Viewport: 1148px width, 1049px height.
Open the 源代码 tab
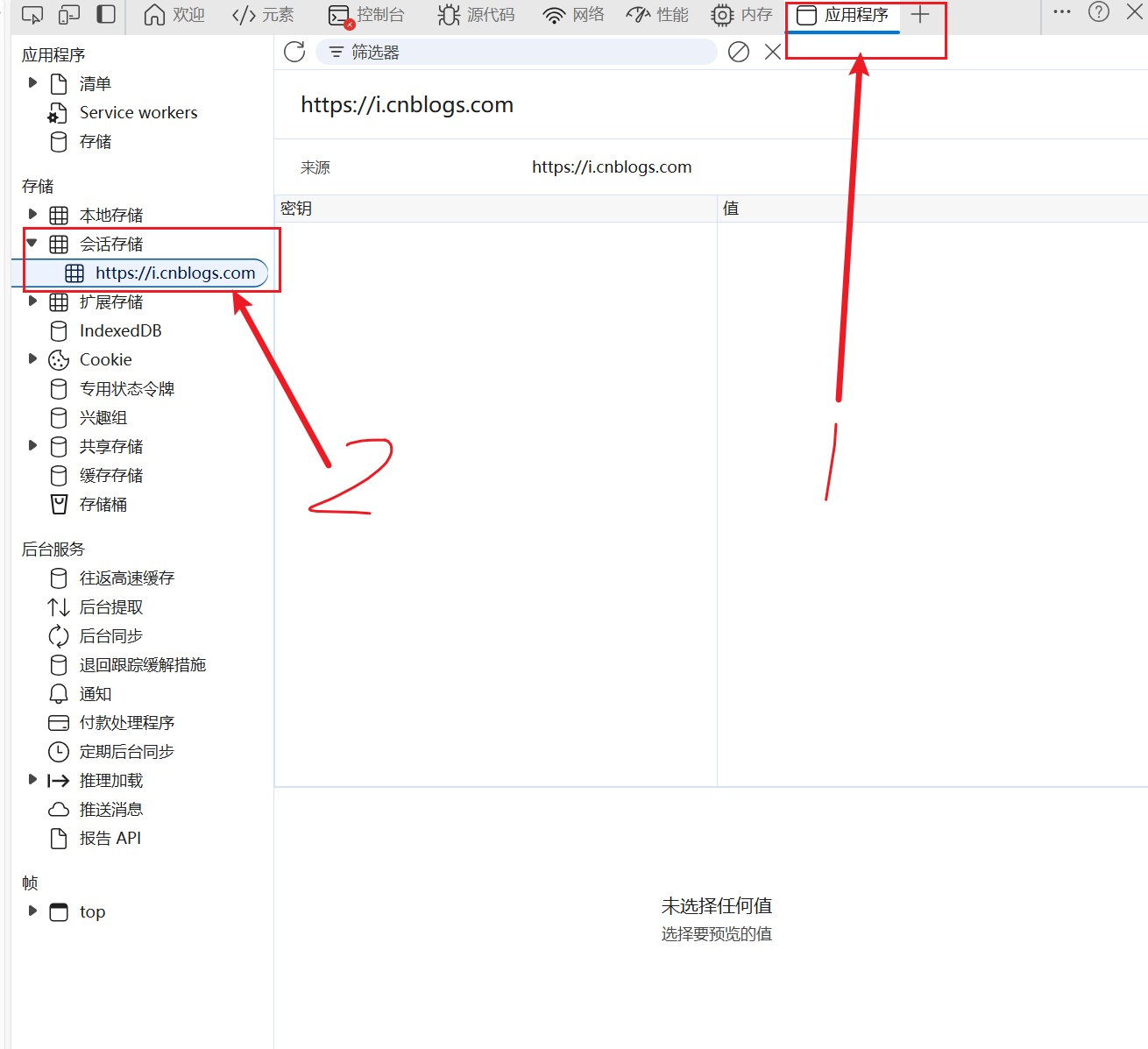(477, 15)
